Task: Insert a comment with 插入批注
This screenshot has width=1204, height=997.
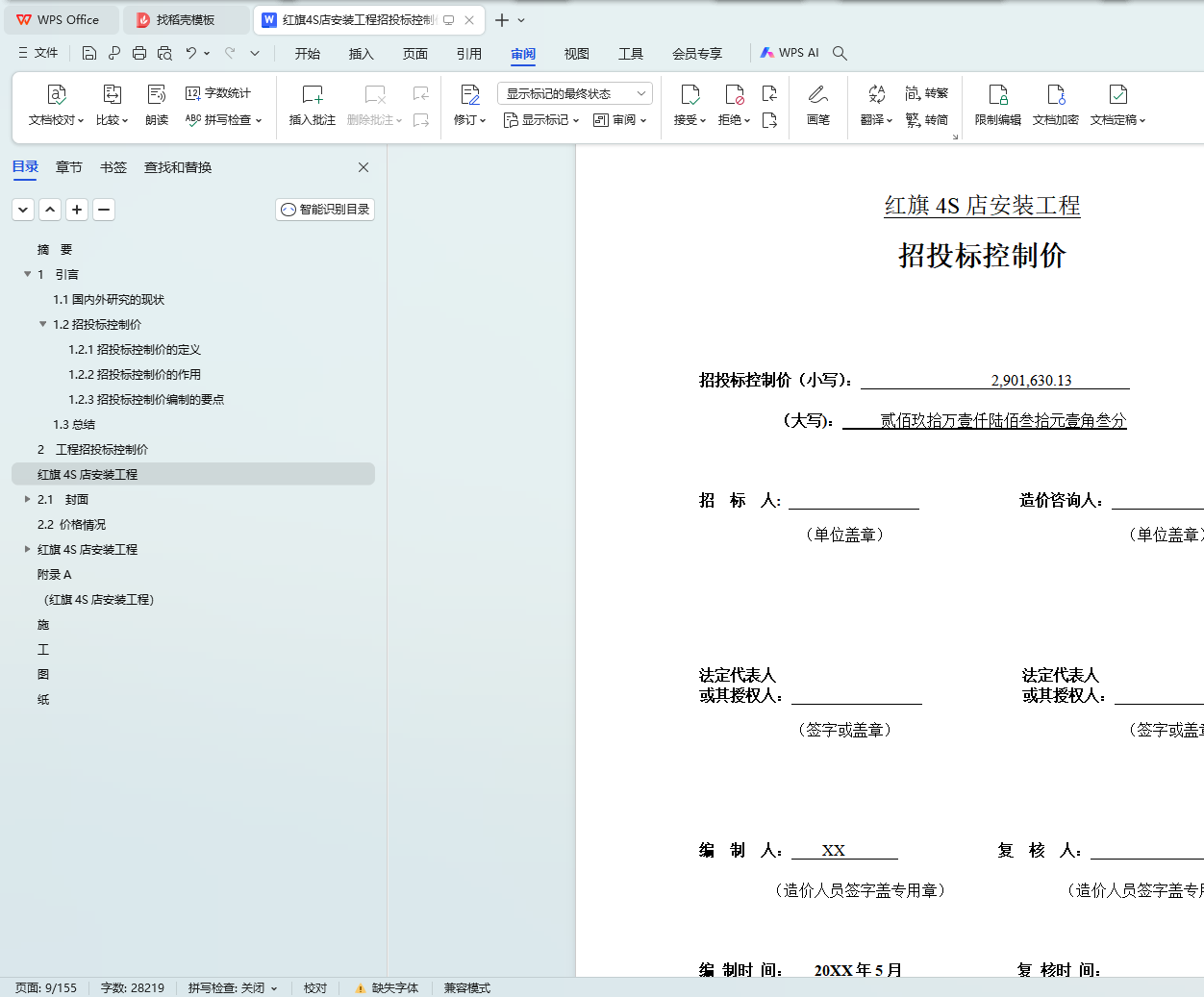Action: [313, 106]
